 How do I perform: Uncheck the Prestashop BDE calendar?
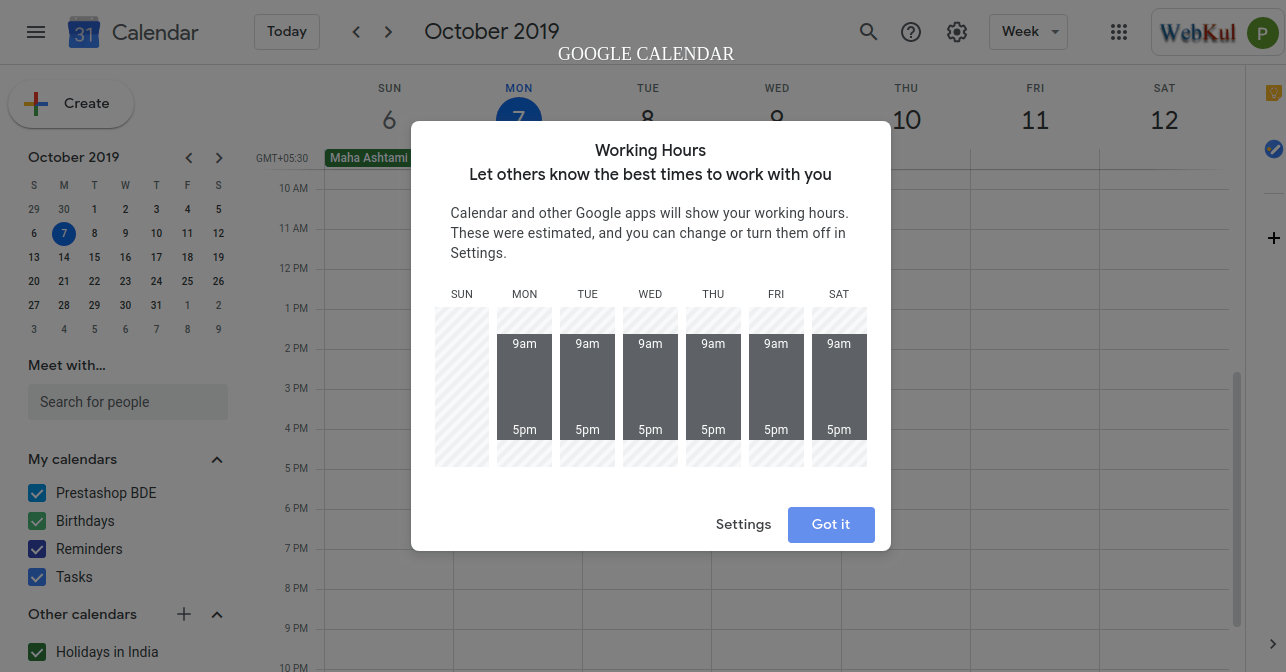(x=37, y=492)
